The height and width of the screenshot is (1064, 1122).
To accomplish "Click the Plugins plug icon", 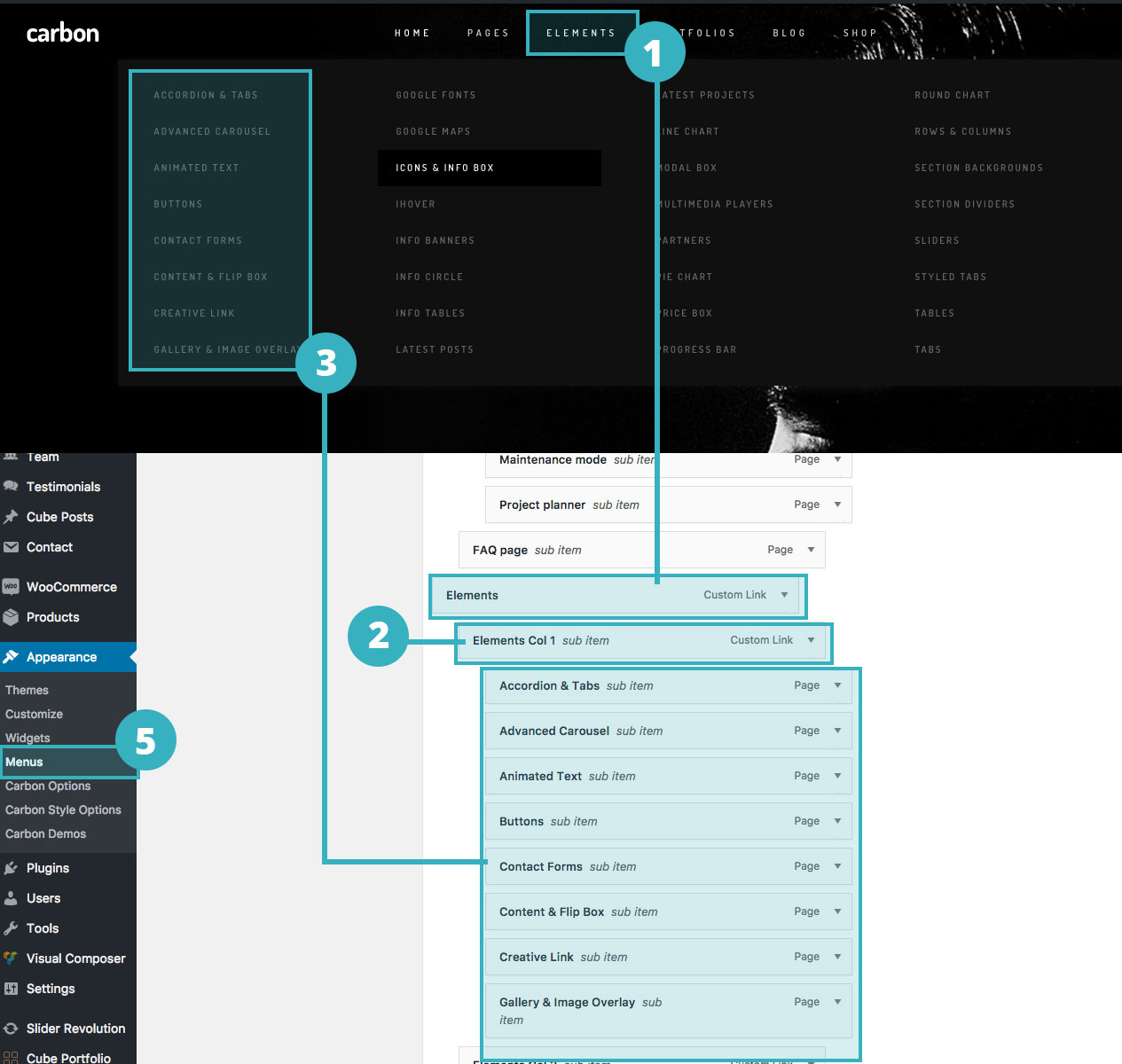I will (11, 868).
